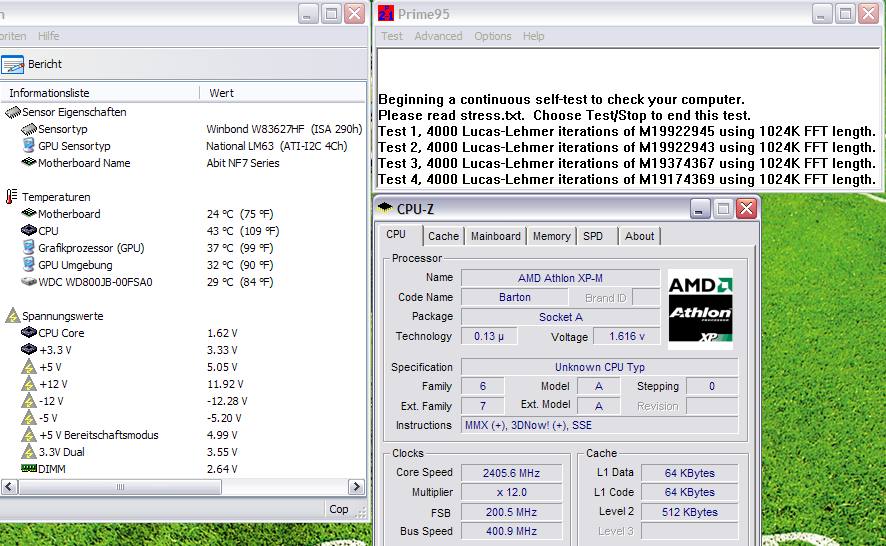This screenshot has height=546, width=886.
Task: Click the CPU temperature value 43 °C
Action: pos(243,231)
